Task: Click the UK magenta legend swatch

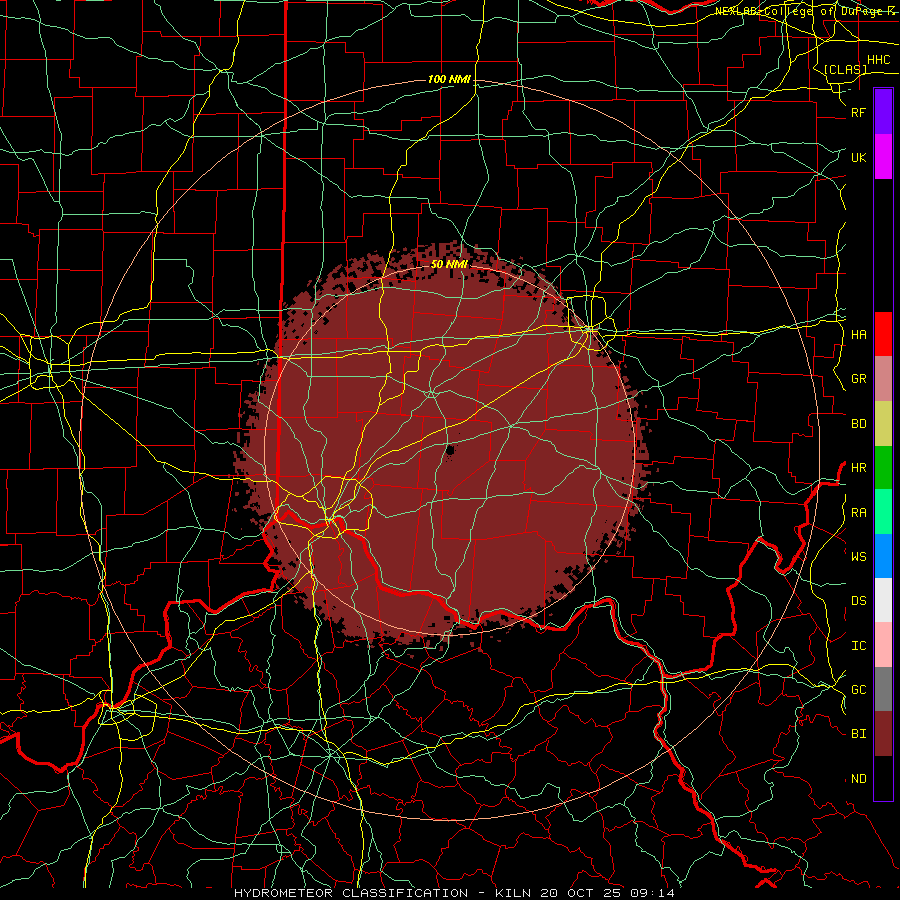Action: 883,157
